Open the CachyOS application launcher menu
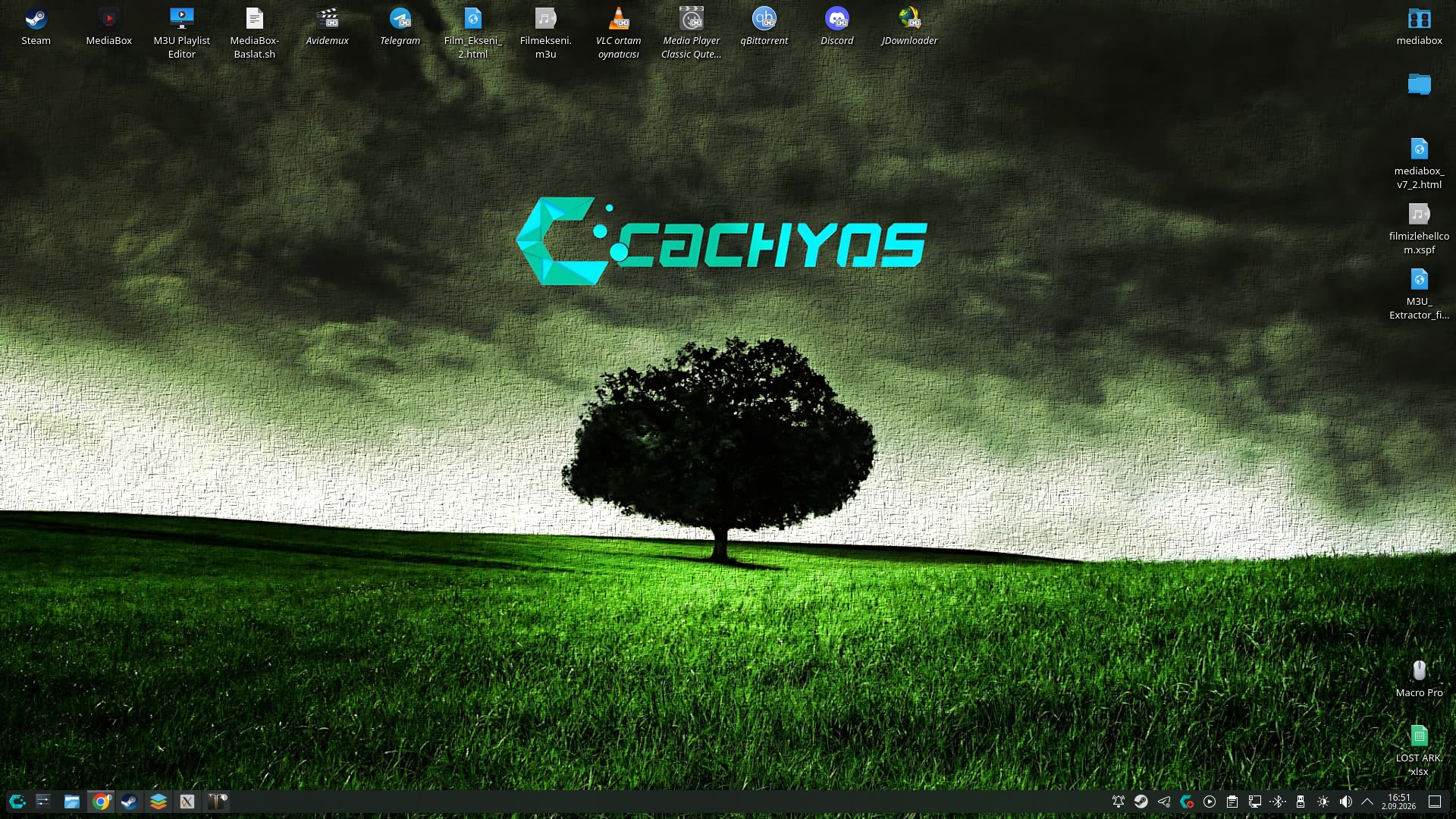The width and height of the screenshot is (1456, 819). point(17,802)
